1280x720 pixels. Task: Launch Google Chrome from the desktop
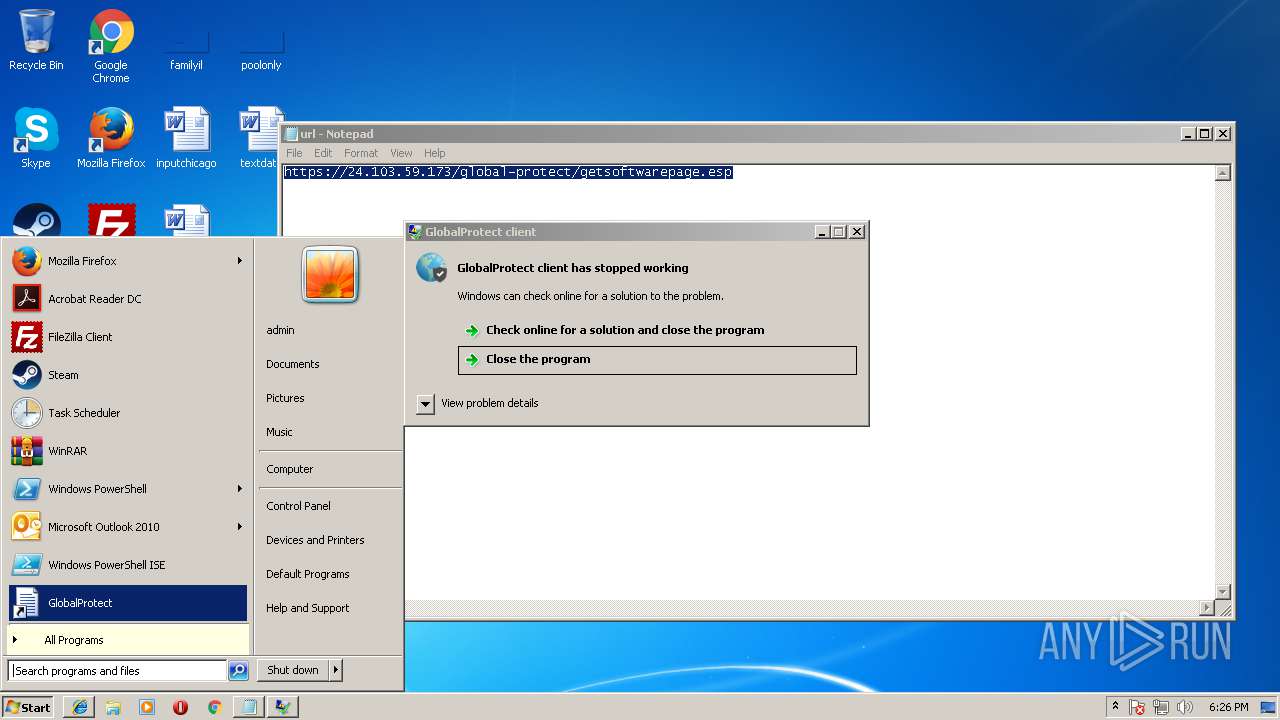[x=111, y=46]
